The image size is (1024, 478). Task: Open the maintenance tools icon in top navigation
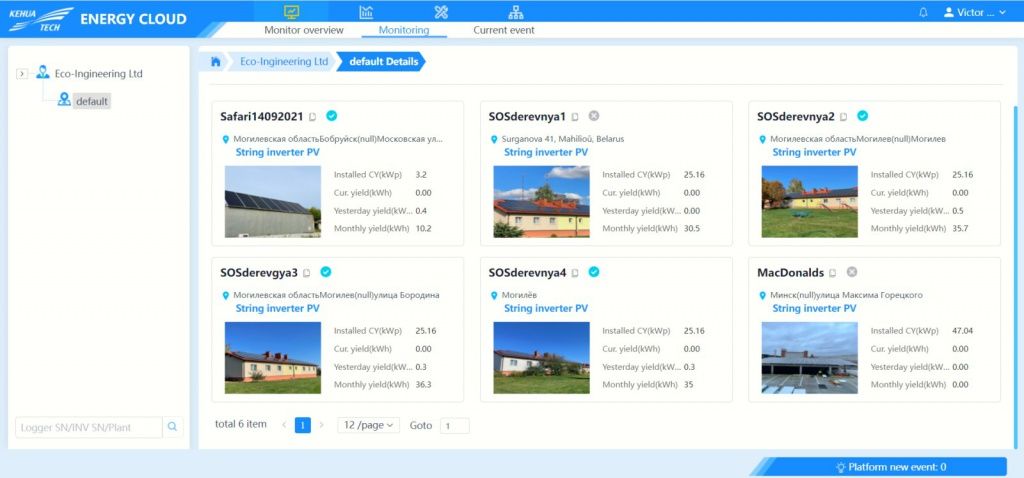(441, 12)
